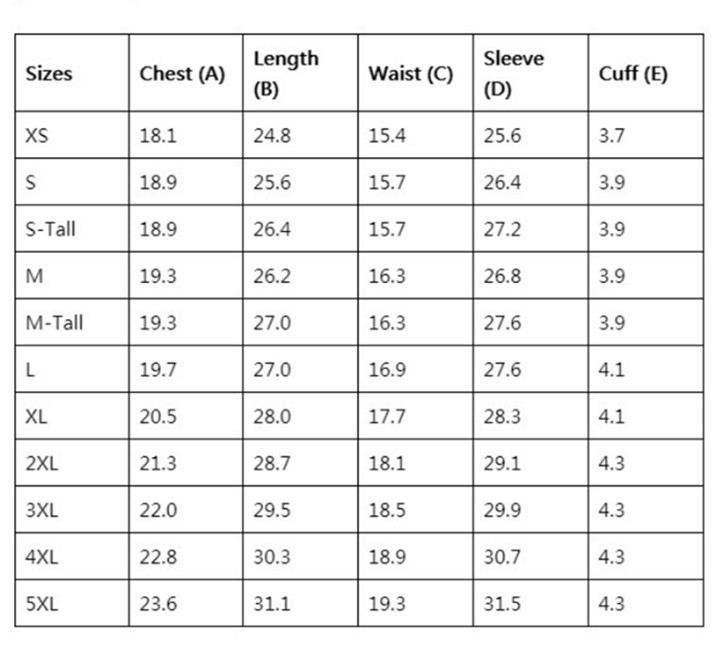Click the Sleeve (D) column header

point(514,74)
